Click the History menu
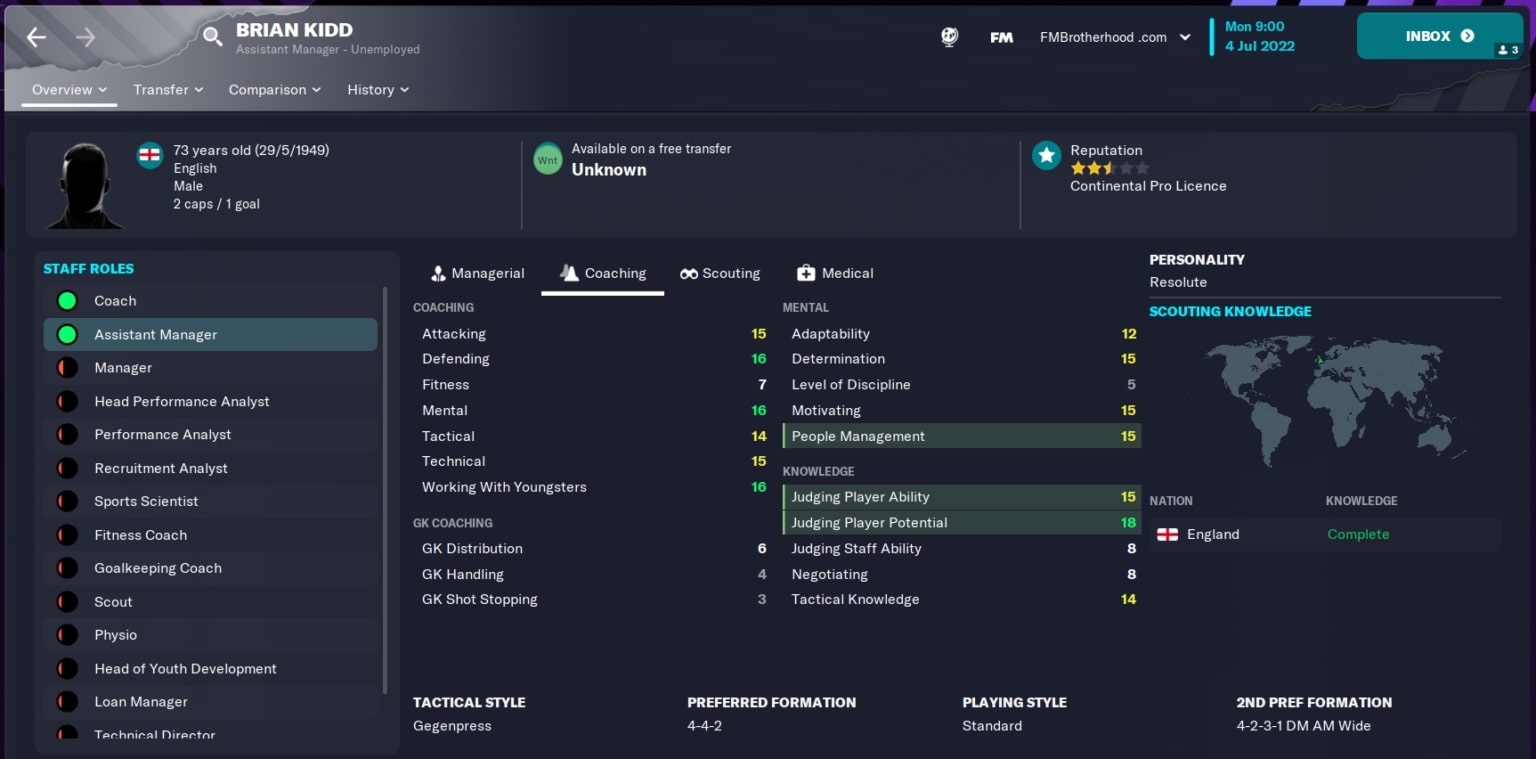This screenshot has width=1536, height=759. pos(378,90)
